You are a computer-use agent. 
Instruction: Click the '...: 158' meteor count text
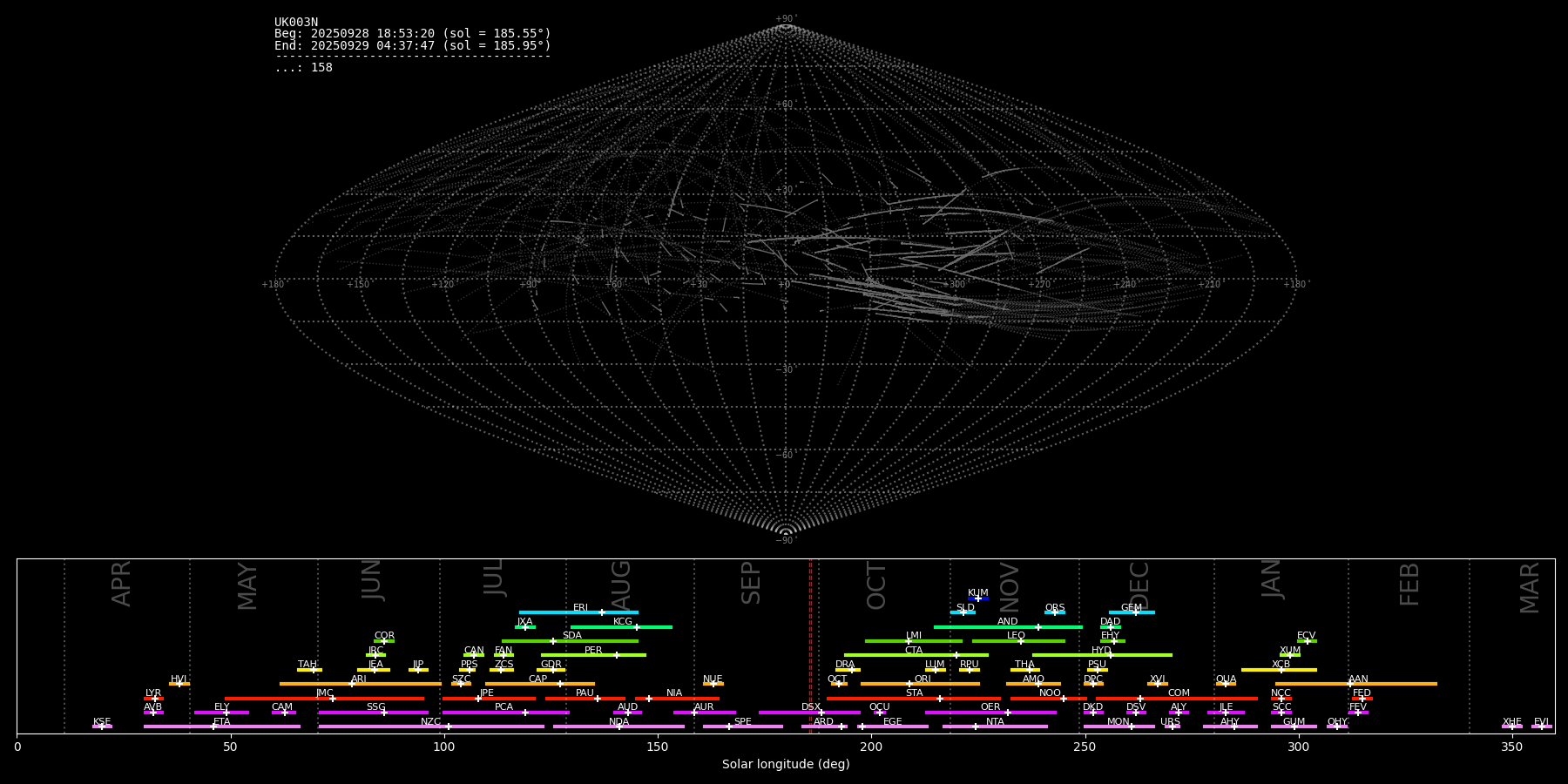304,67
